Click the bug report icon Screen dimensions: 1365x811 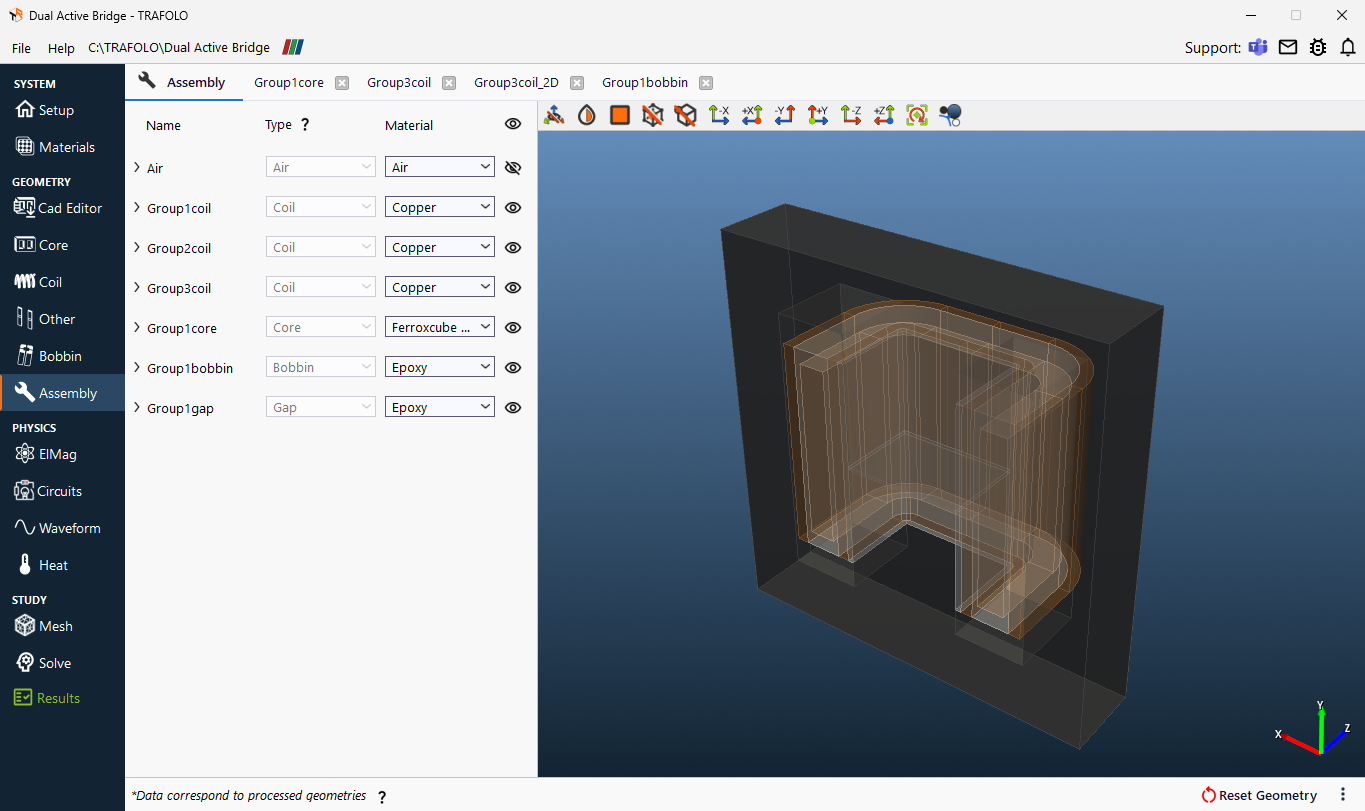coord(1318,47)
